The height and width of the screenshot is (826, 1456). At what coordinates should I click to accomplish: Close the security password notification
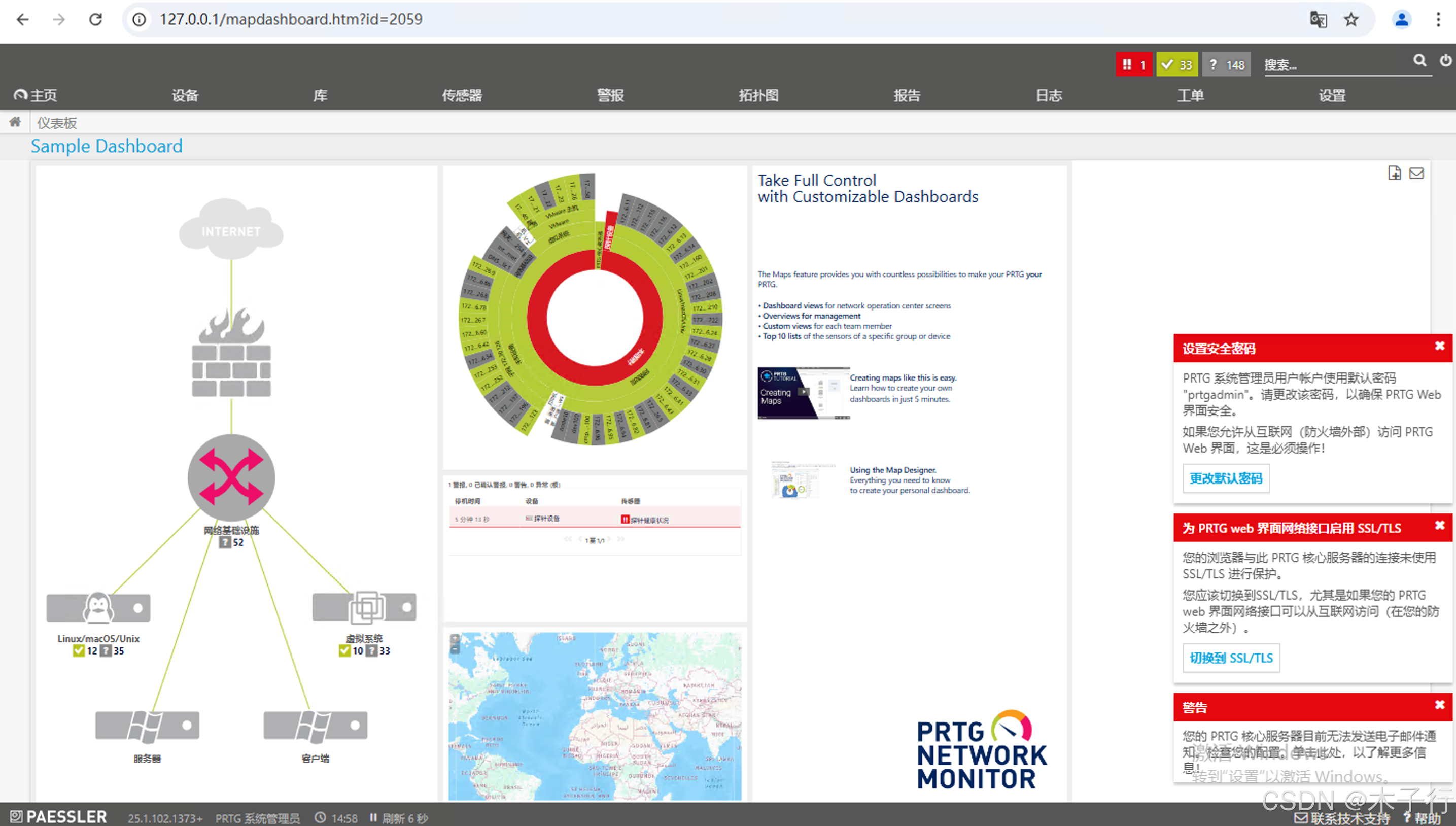[x=1439, y=346]
